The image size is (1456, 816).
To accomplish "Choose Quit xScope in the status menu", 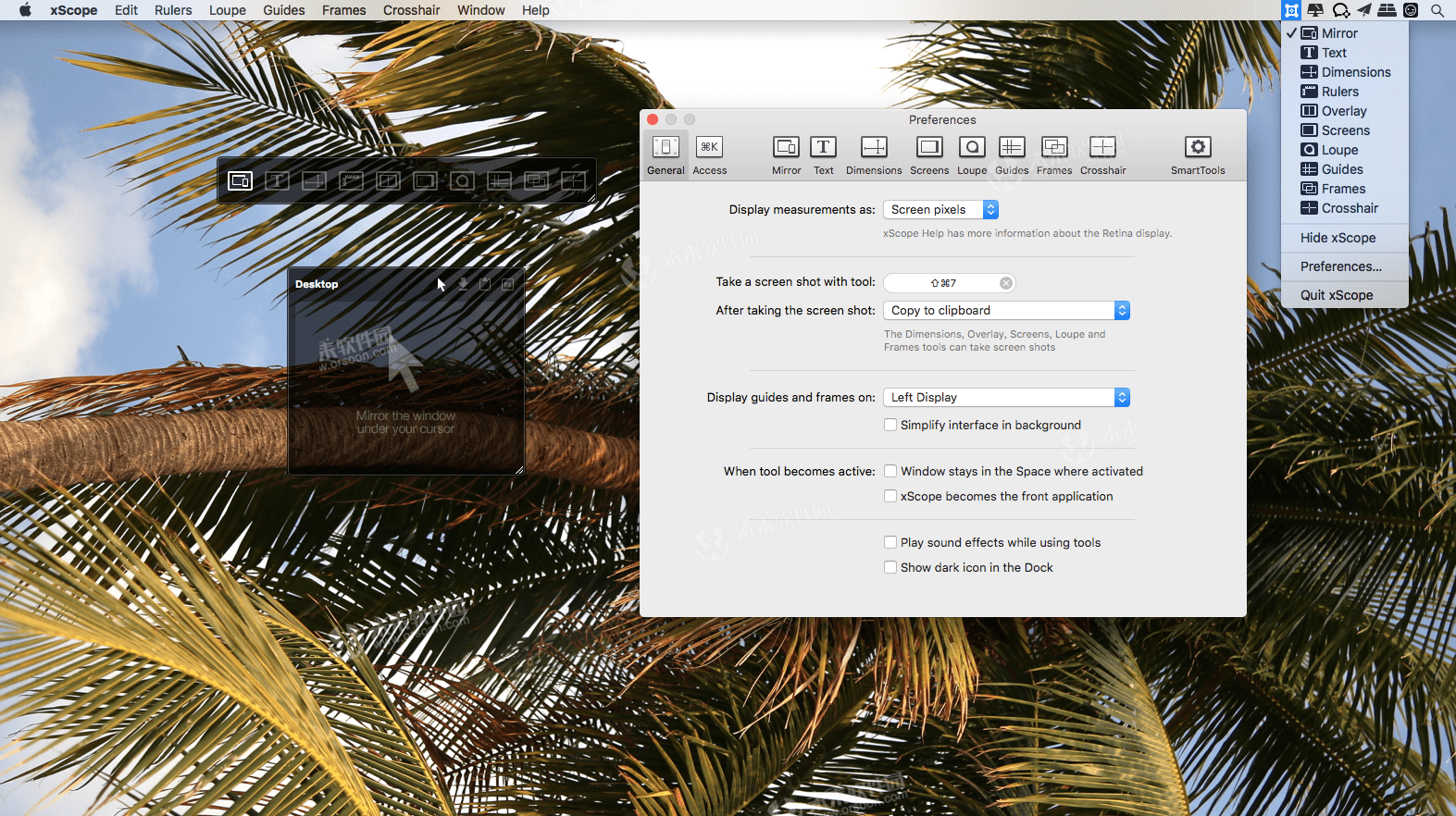I will coord(1345,295).
